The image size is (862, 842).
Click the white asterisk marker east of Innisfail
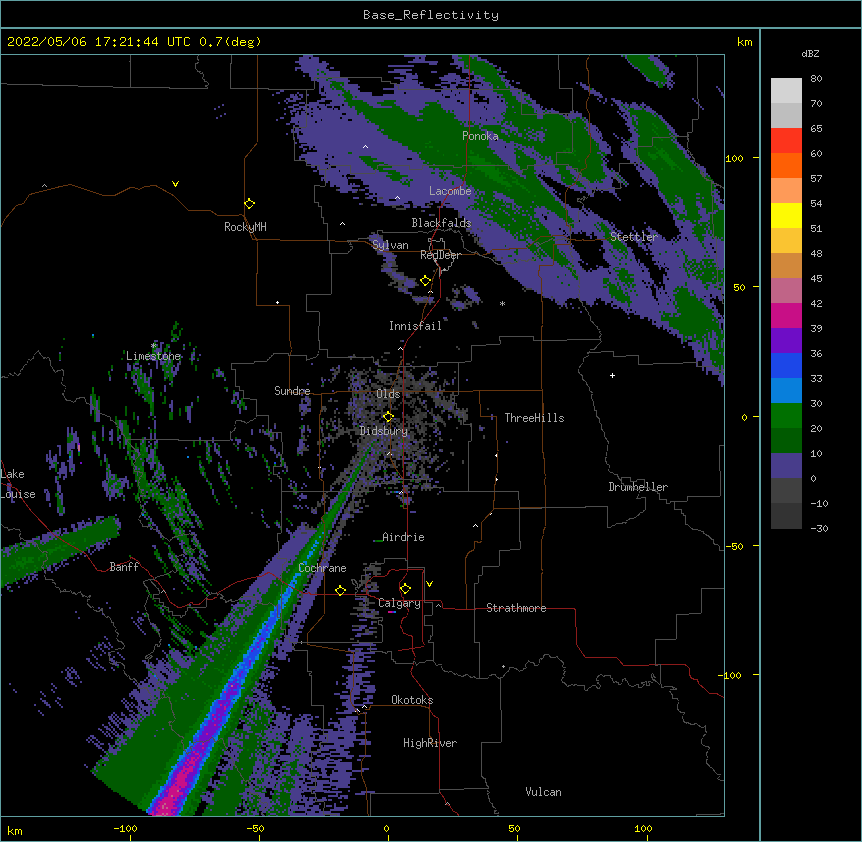[502, 303]
